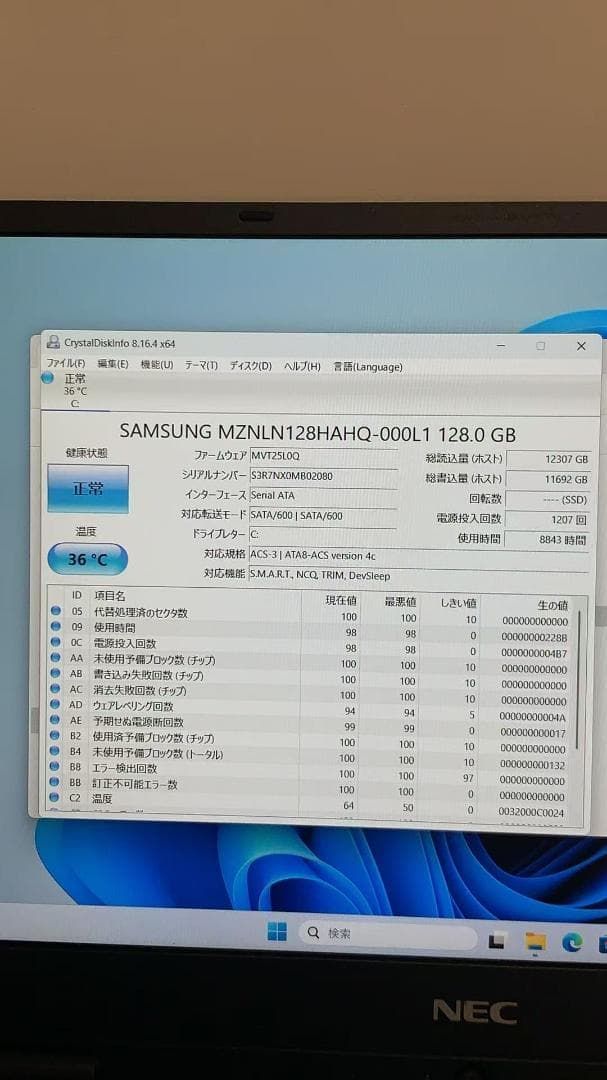Click the status dot for row C2
Image resolution: width=607 pixels, height=1080 pixels.
56,797
